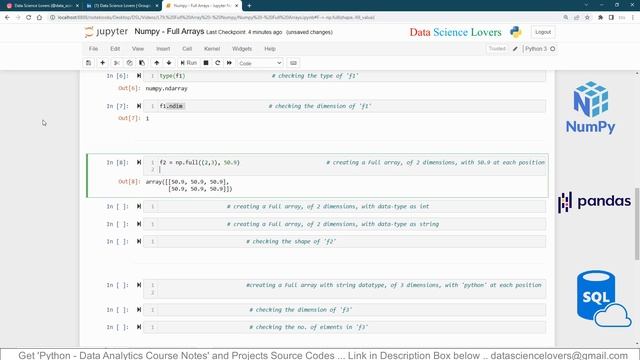Open the Cell menu

pyautogui.click(x=187, y=49)
